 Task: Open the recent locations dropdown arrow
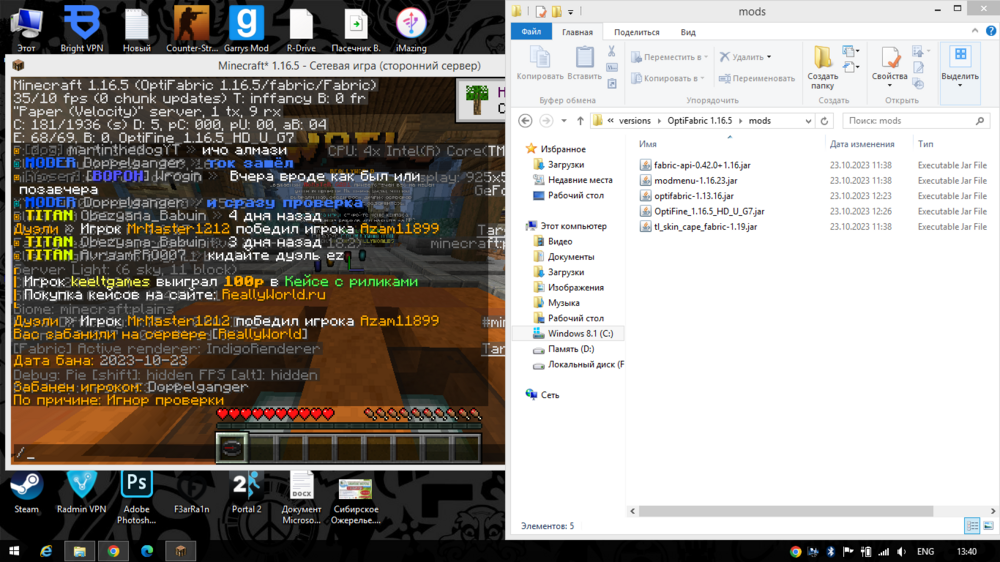pyautogui.click(x=564, y=121)
